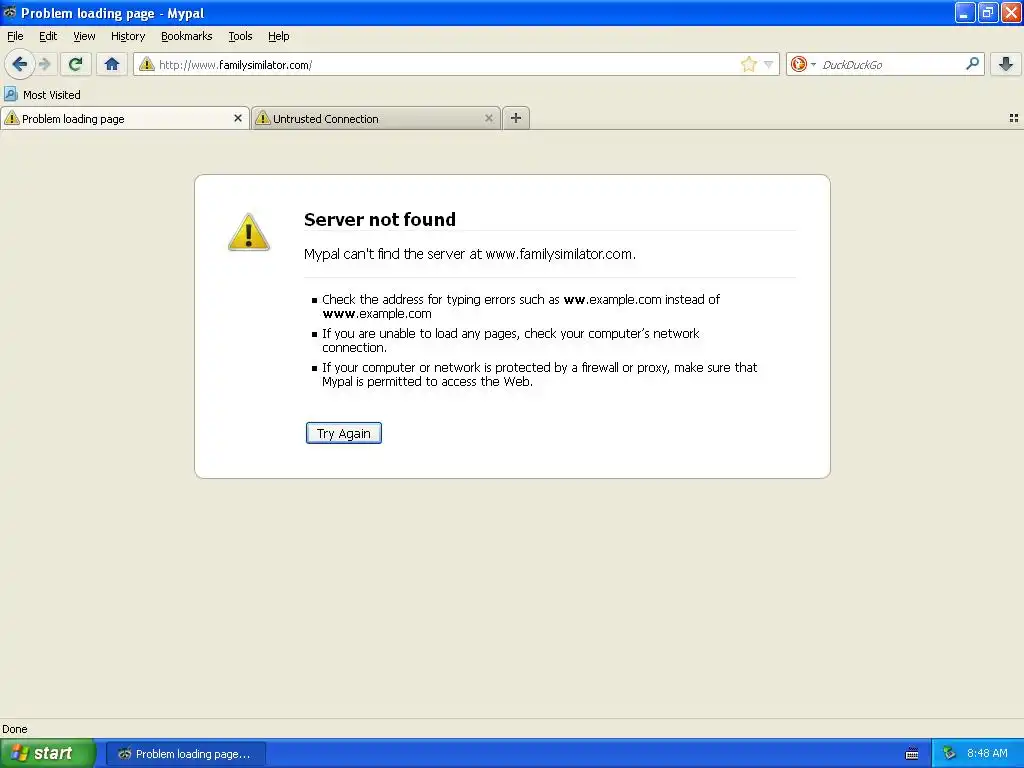Click the Try Again button
Screen dimensions: 1024x768
coord(344,433)
